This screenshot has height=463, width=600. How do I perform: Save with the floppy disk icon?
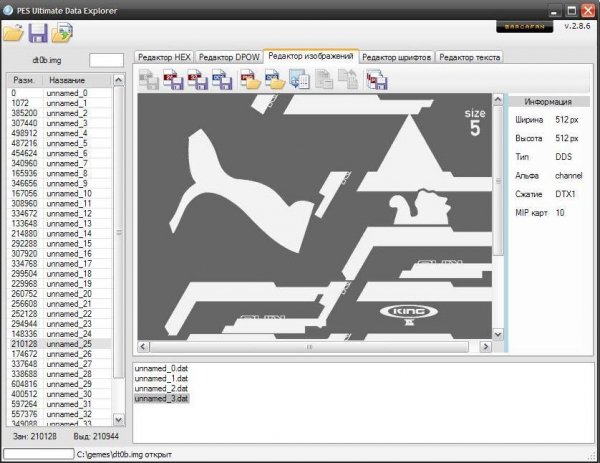(x=38, y=33)
